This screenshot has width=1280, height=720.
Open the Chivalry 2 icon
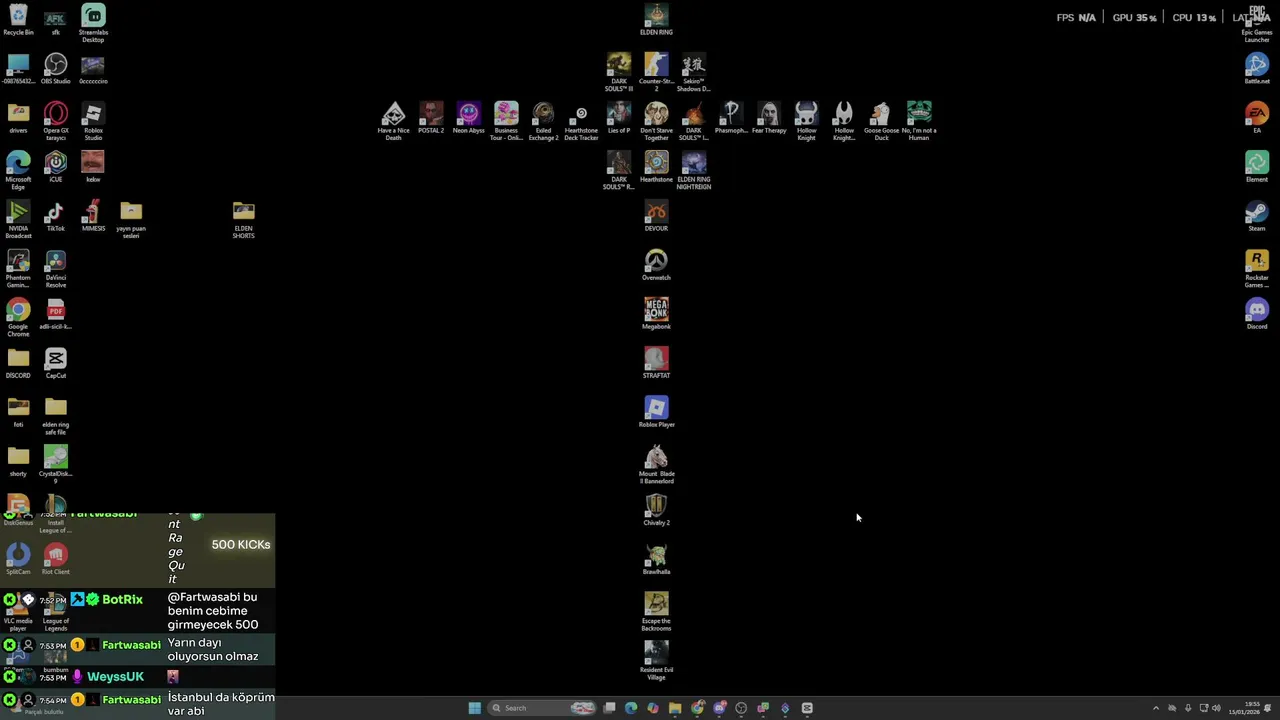pos(656,510)
